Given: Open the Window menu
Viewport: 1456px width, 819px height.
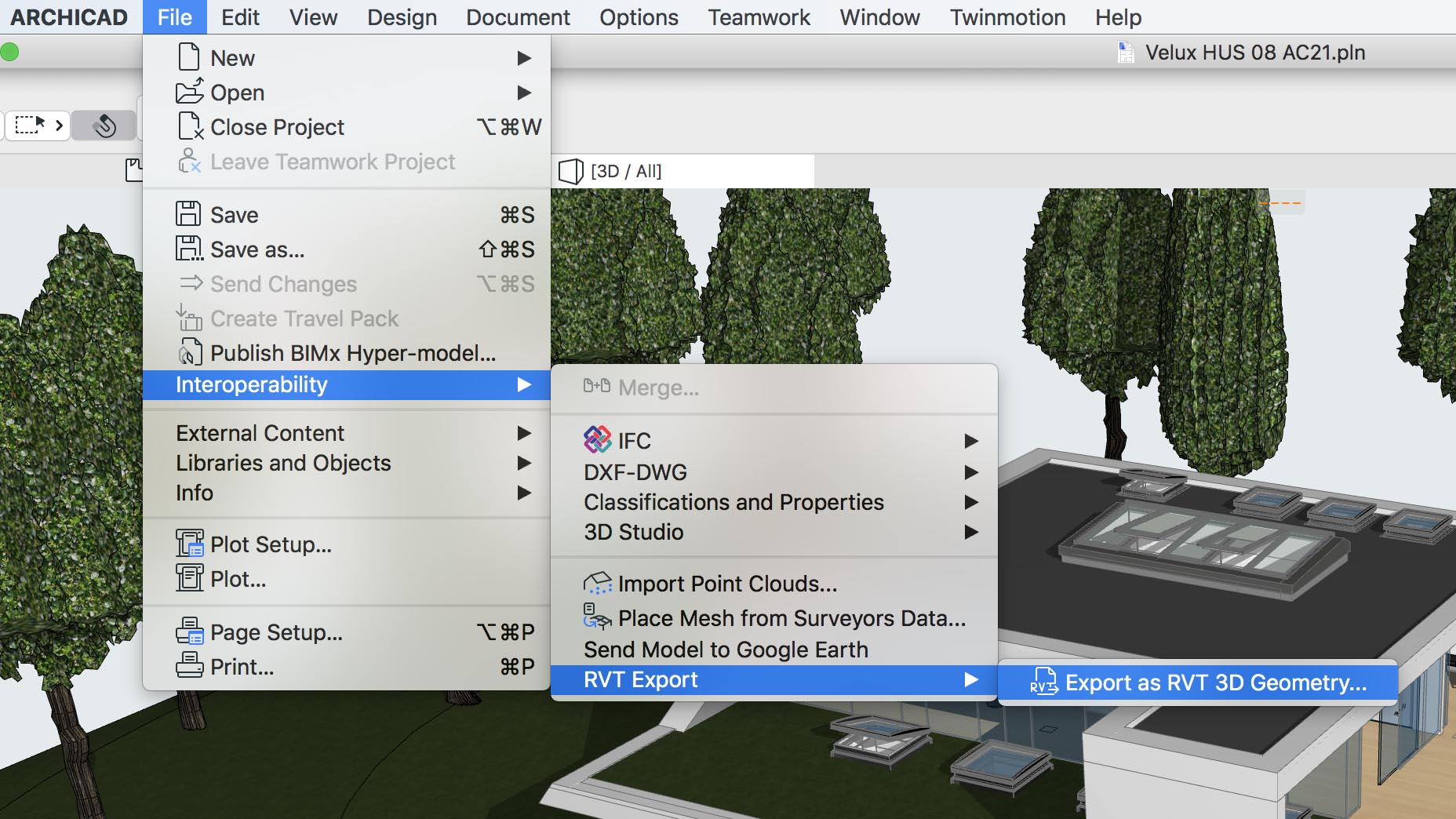Looking at the screenshot, I should (879, 17).
